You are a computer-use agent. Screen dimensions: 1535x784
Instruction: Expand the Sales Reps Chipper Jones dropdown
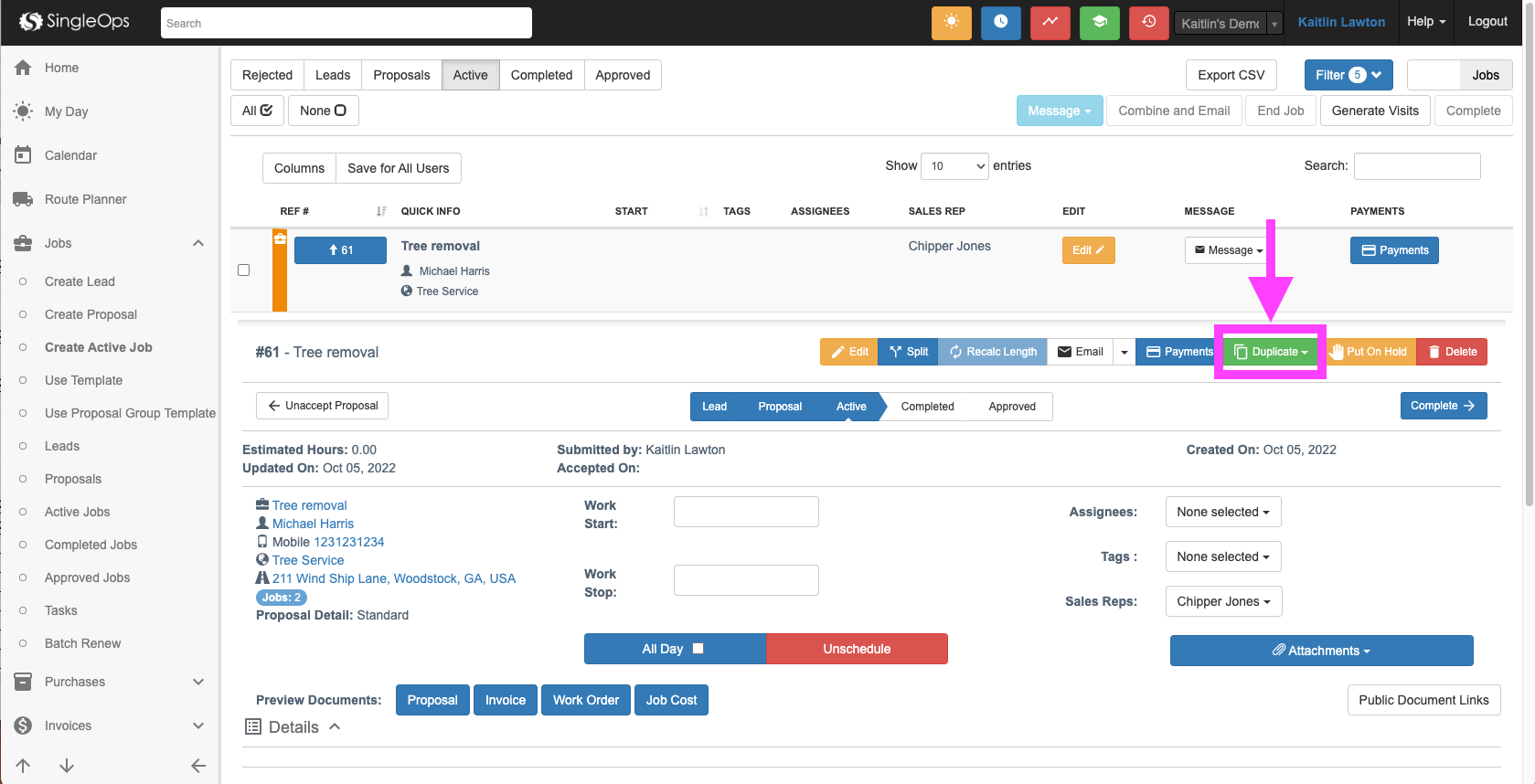[x=1222, y=601]
